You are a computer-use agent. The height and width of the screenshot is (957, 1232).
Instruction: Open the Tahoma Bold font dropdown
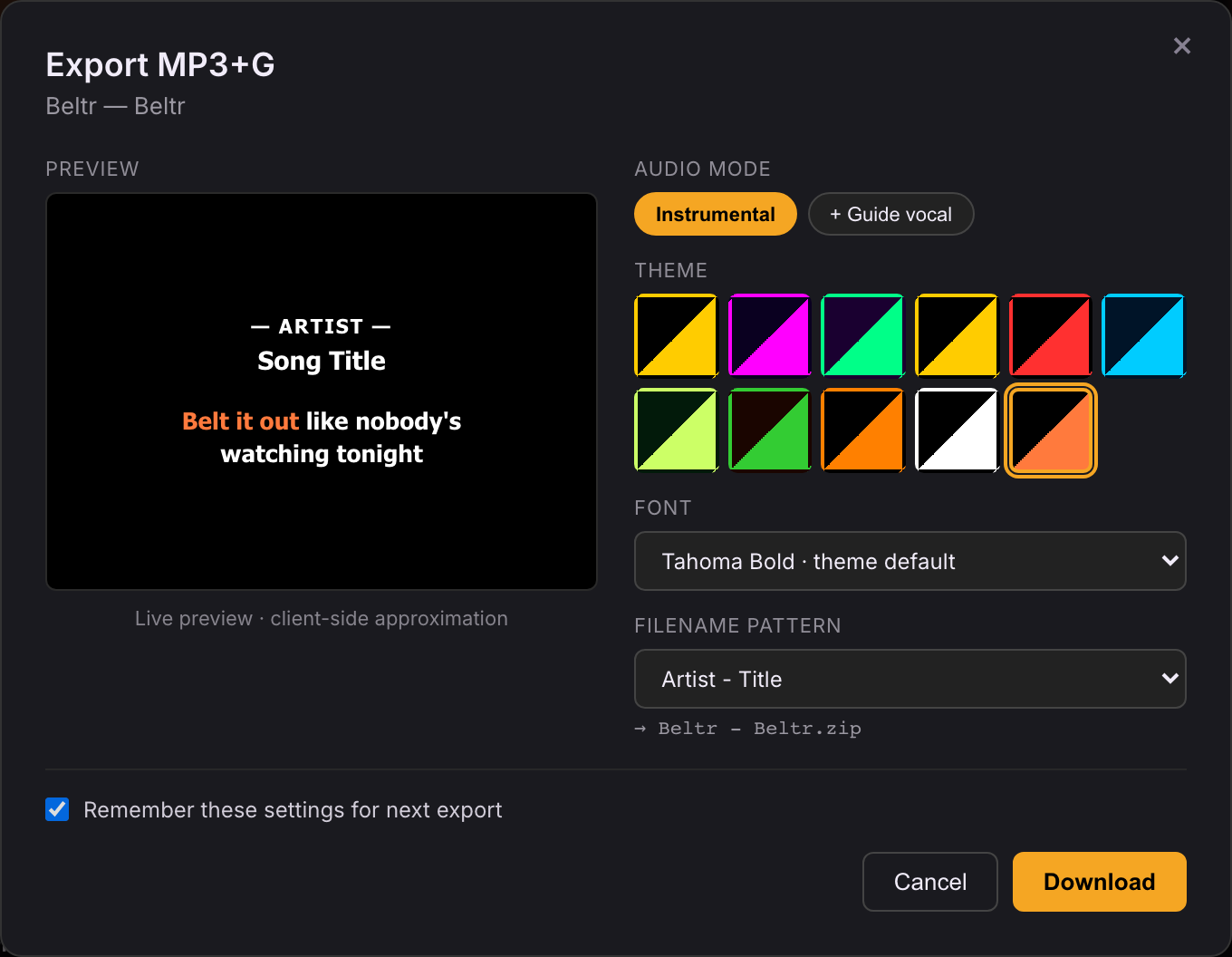tap(910, 561)
